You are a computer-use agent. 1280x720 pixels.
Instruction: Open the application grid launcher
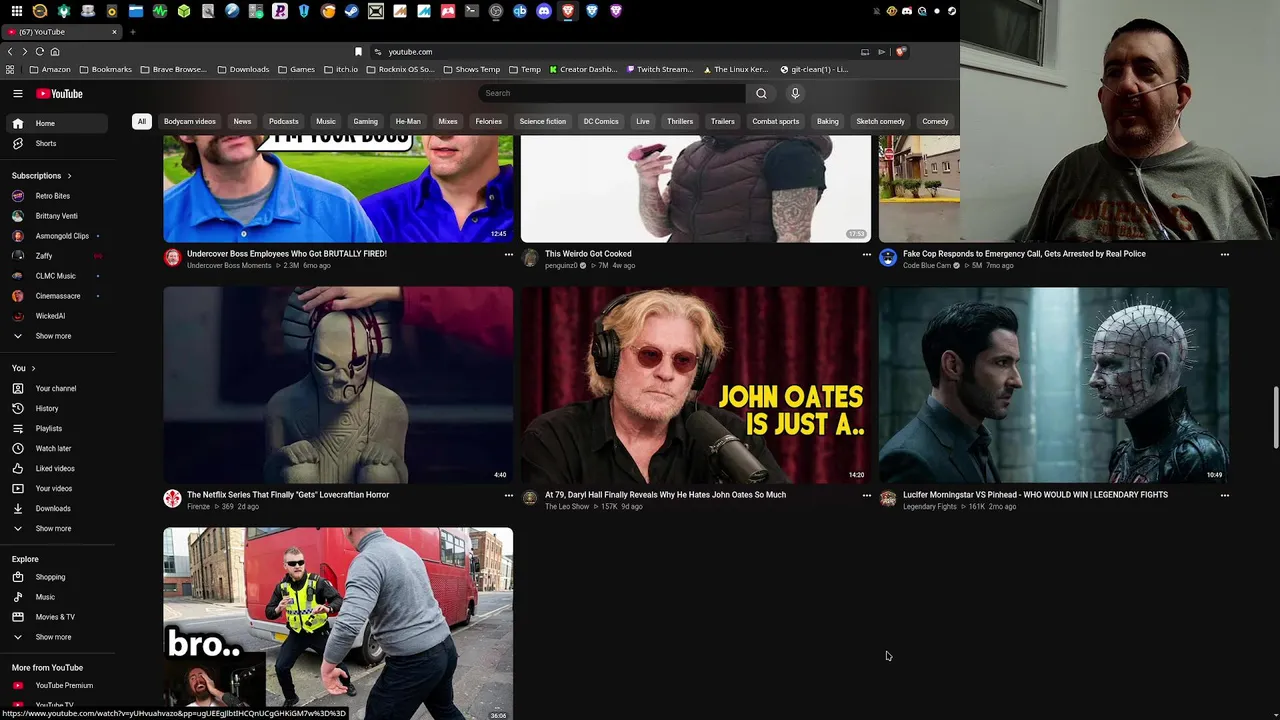click(x=16, y=11)
